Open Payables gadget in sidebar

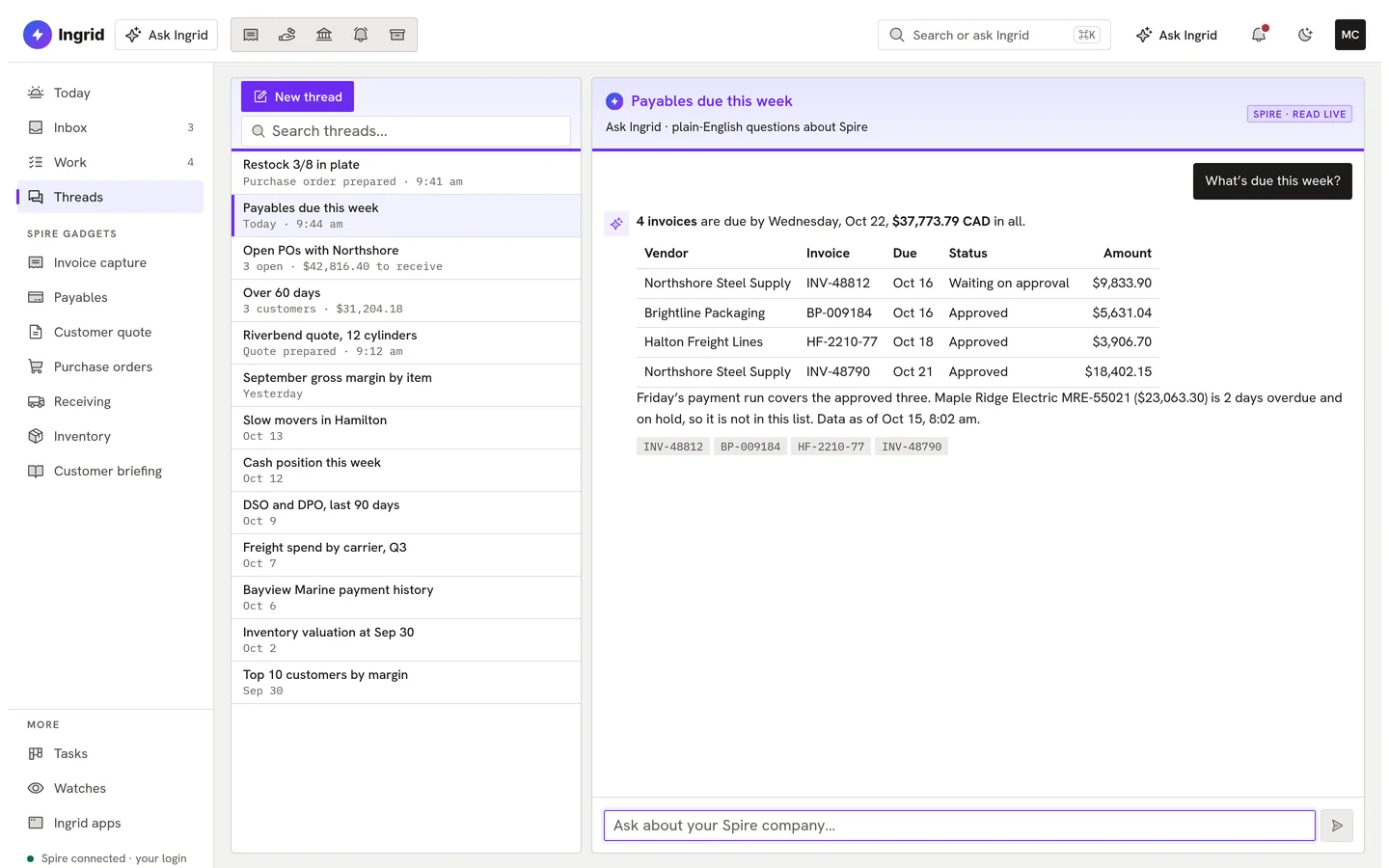coord(110,297)
